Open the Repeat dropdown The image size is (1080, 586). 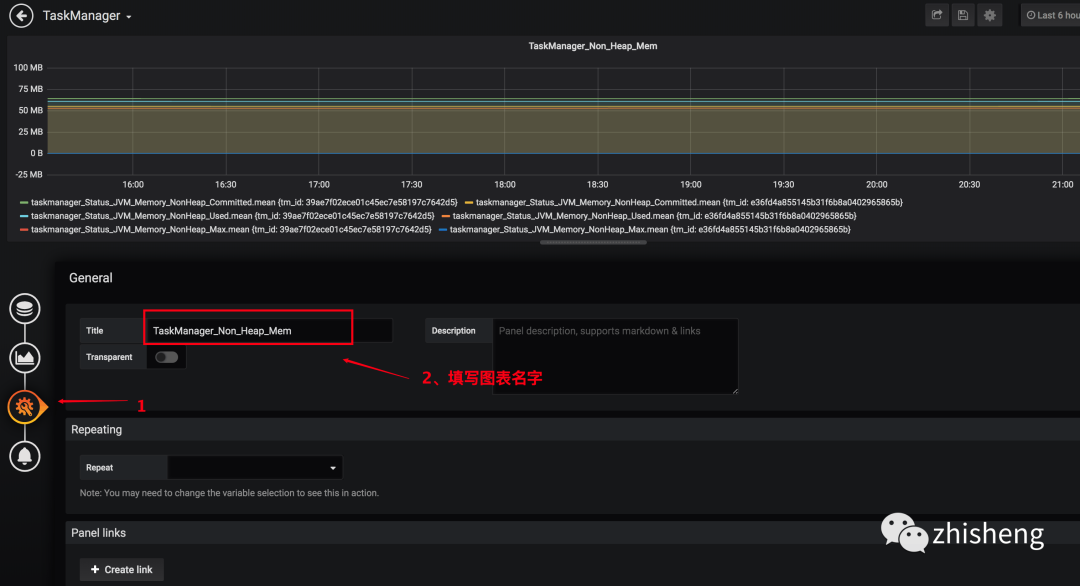tap(255, 468)
